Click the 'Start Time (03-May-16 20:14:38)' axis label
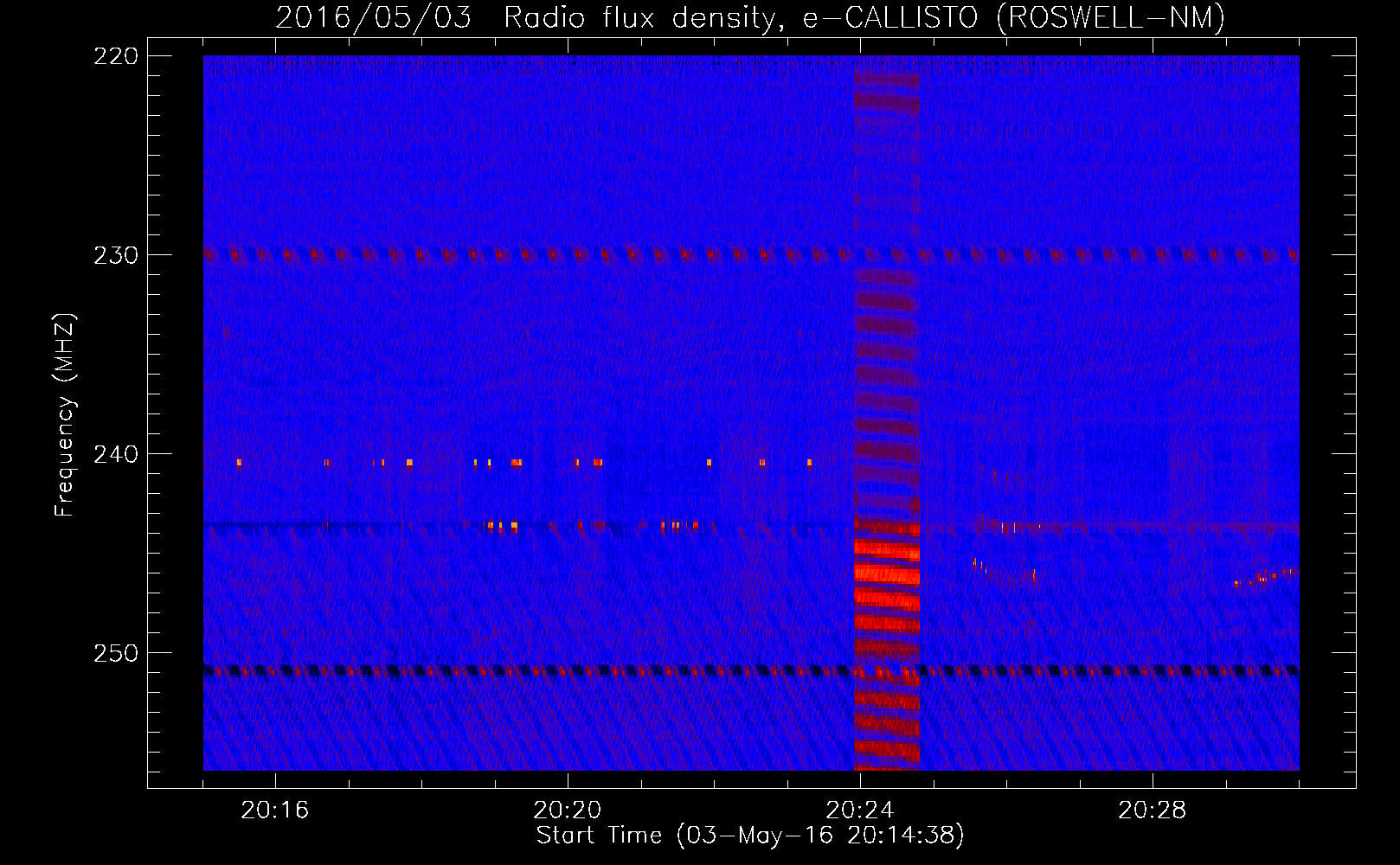The height and width of the screenshot is (865, 1400). click(750, 836)
